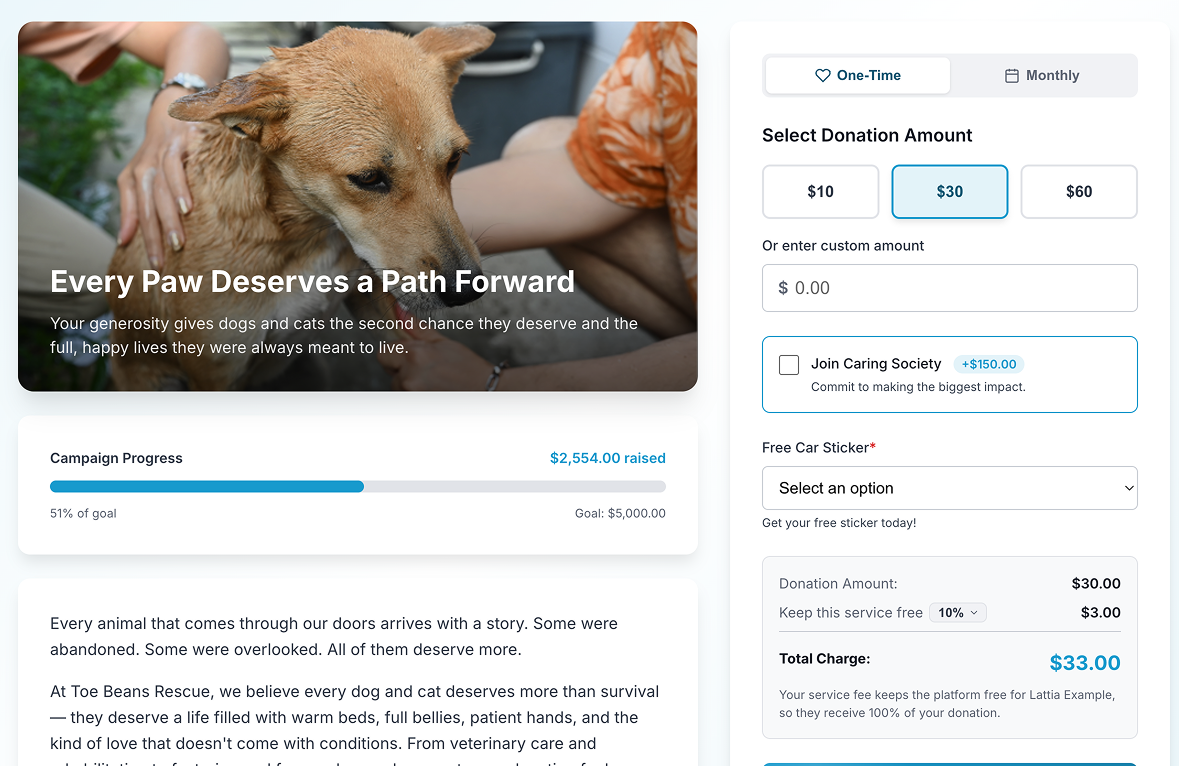The image size is (1179, 766).
Task: Click the Campaign Progress bar
Action: tap(357, 486)
